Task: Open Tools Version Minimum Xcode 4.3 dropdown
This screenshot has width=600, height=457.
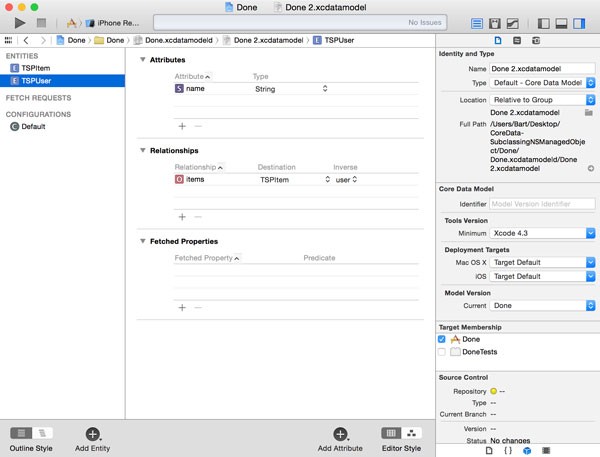Action: pos(542,233)
